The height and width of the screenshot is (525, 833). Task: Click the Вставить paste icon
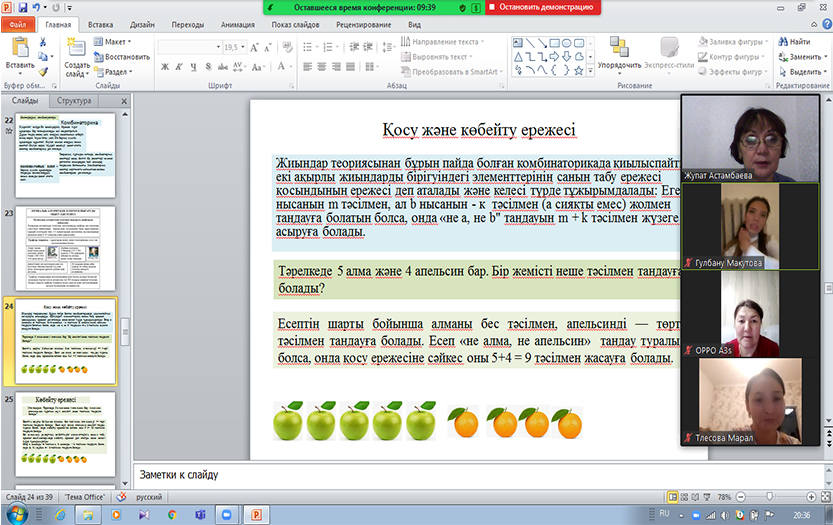pos(19,50)
